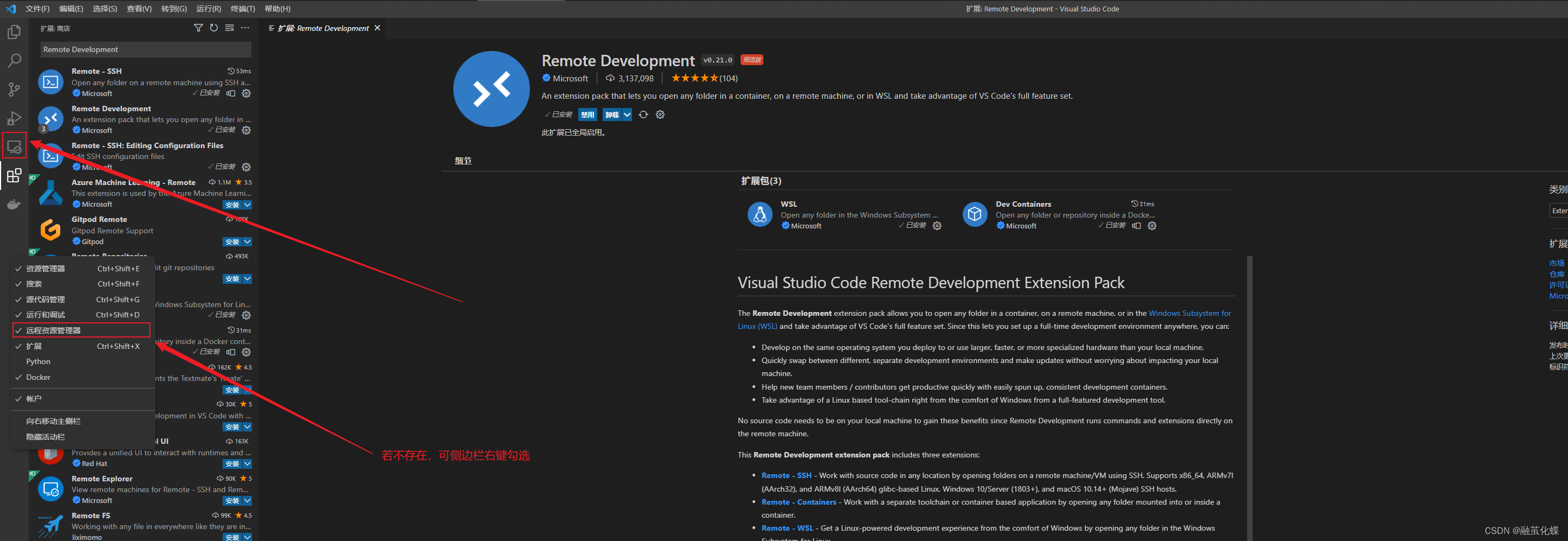Expand install dropdown for Gitpod Remote

247,242
